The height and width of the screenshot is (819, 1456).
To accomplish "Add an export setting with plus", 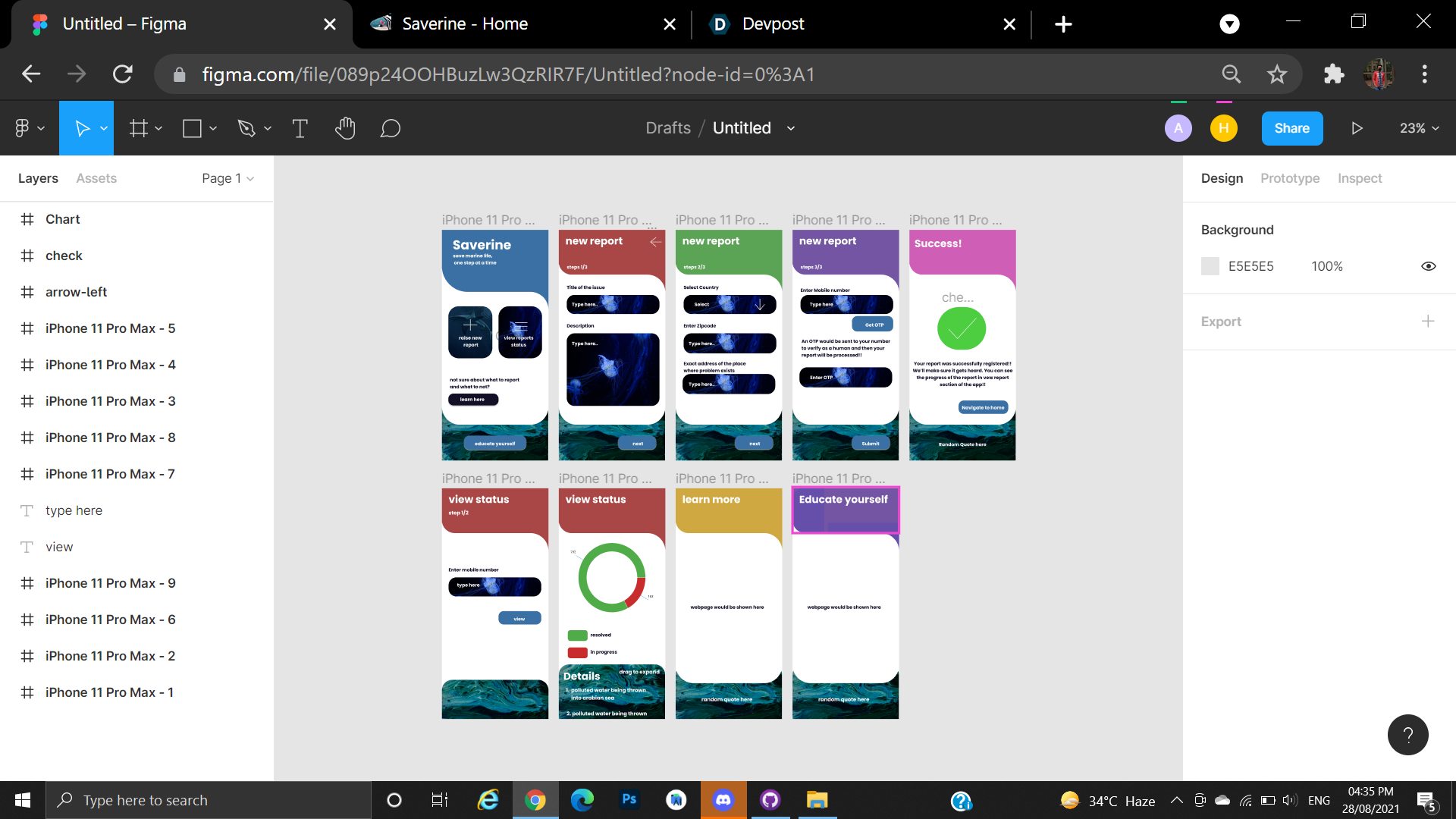I will (x=1427, y=321).
